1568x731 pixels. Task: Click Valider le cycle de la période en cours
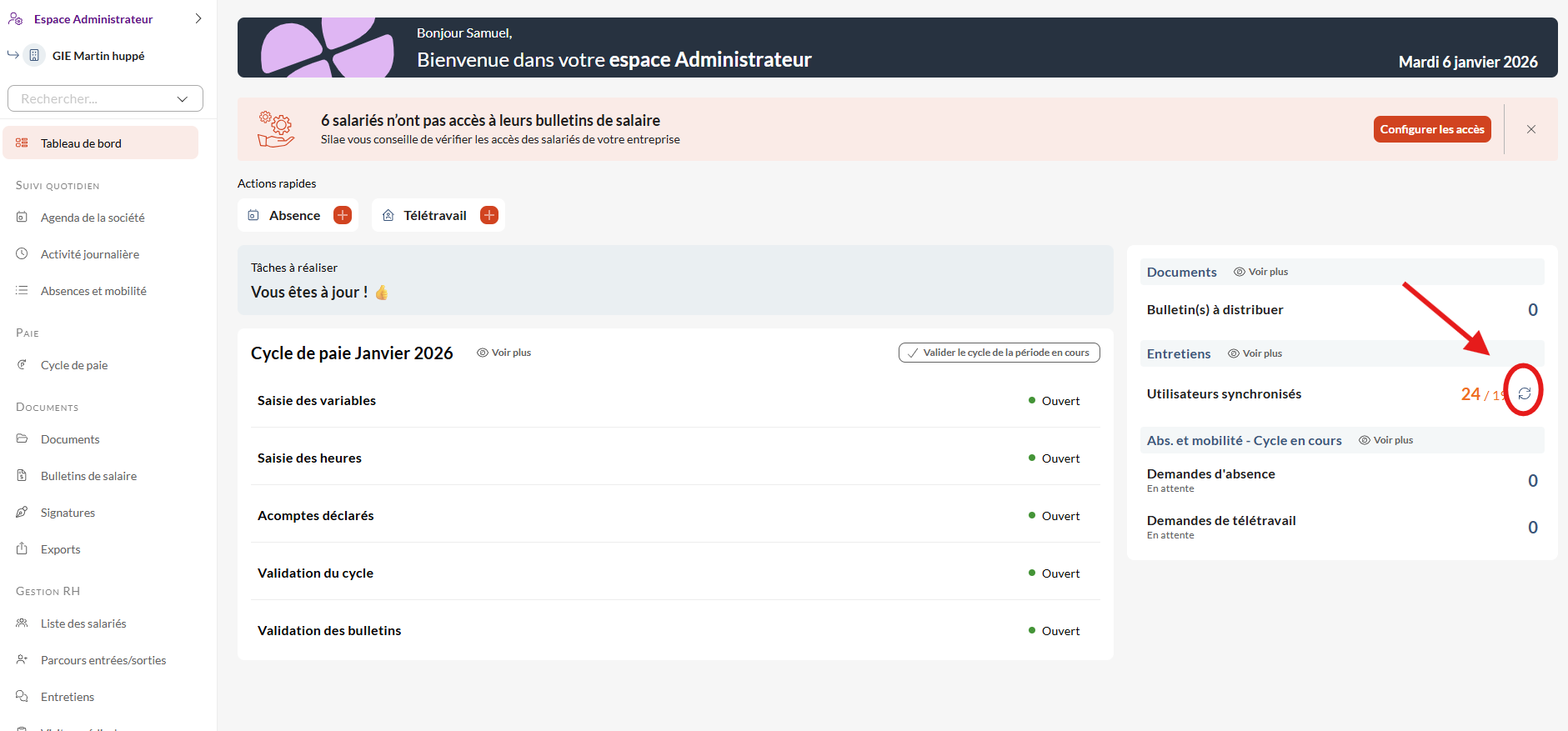999,353
